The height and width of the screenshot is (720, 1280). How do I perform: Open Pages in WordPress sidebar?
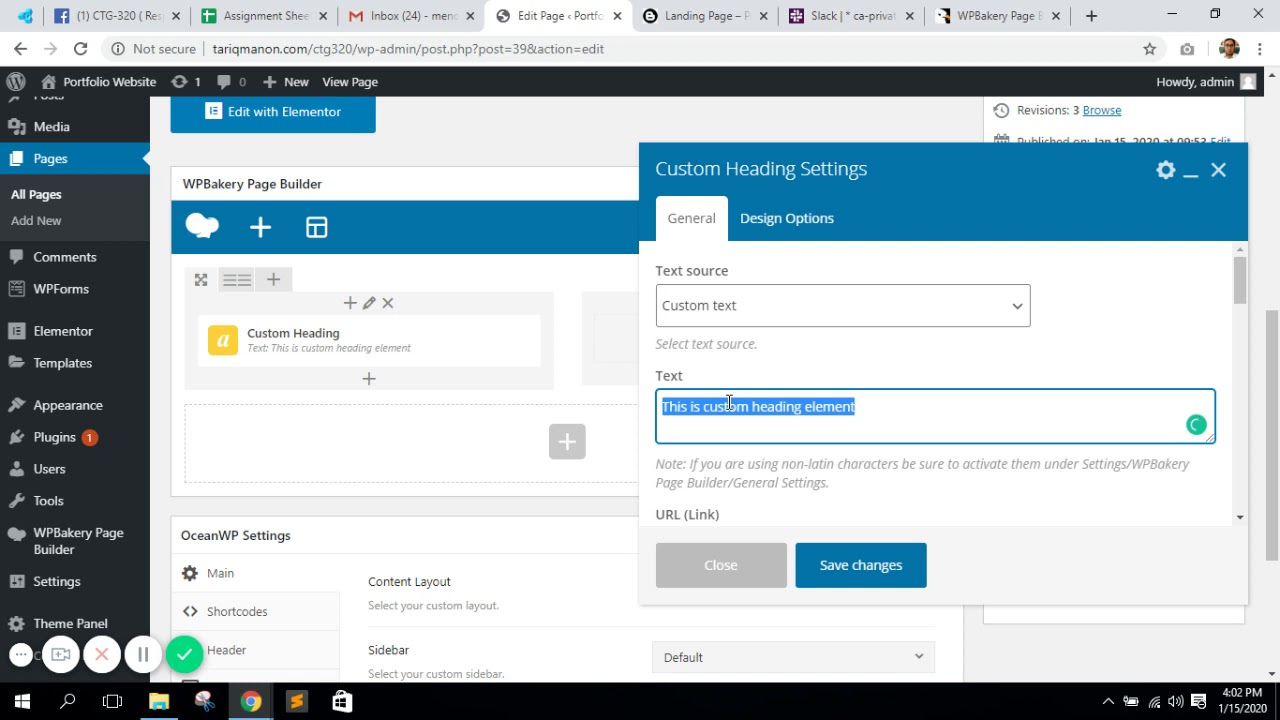pos(75,159)
